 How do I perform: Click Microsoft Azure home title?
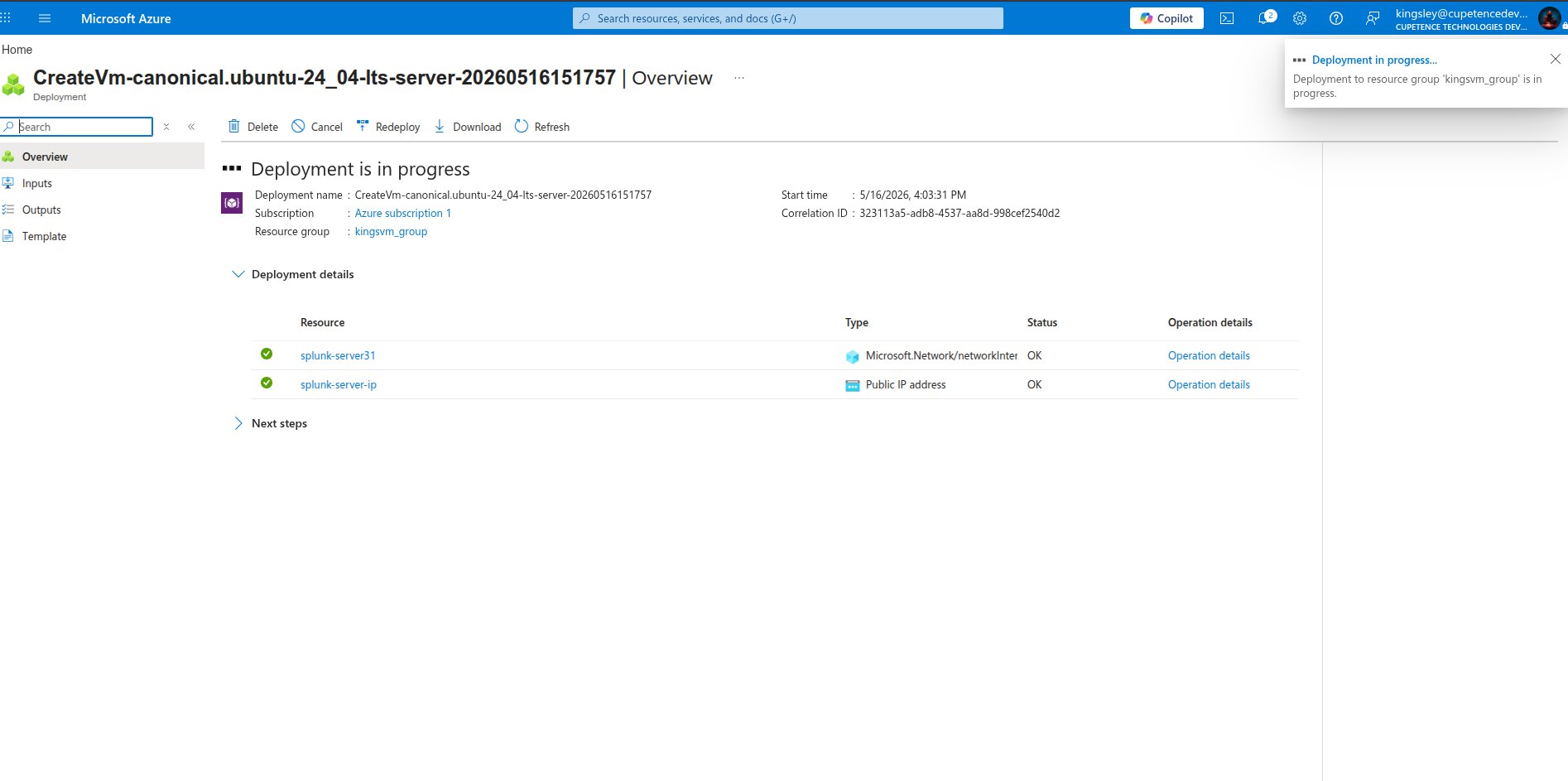click(x=126, y=18)
